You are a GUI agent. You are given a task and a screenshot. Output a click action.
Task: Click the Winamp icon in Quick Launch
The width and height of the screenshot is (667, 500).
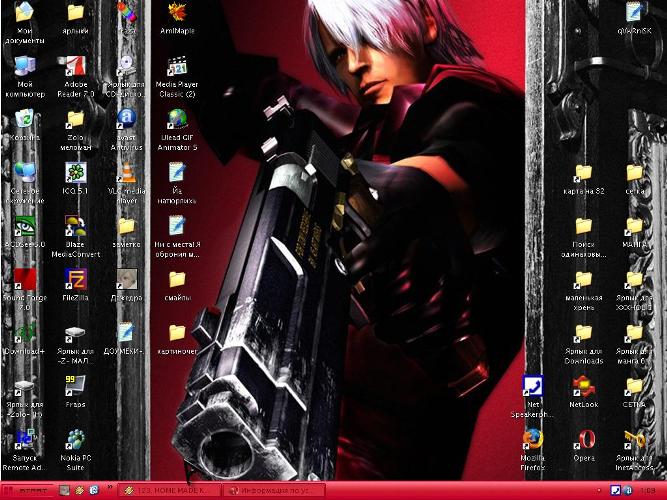(79, 491)
